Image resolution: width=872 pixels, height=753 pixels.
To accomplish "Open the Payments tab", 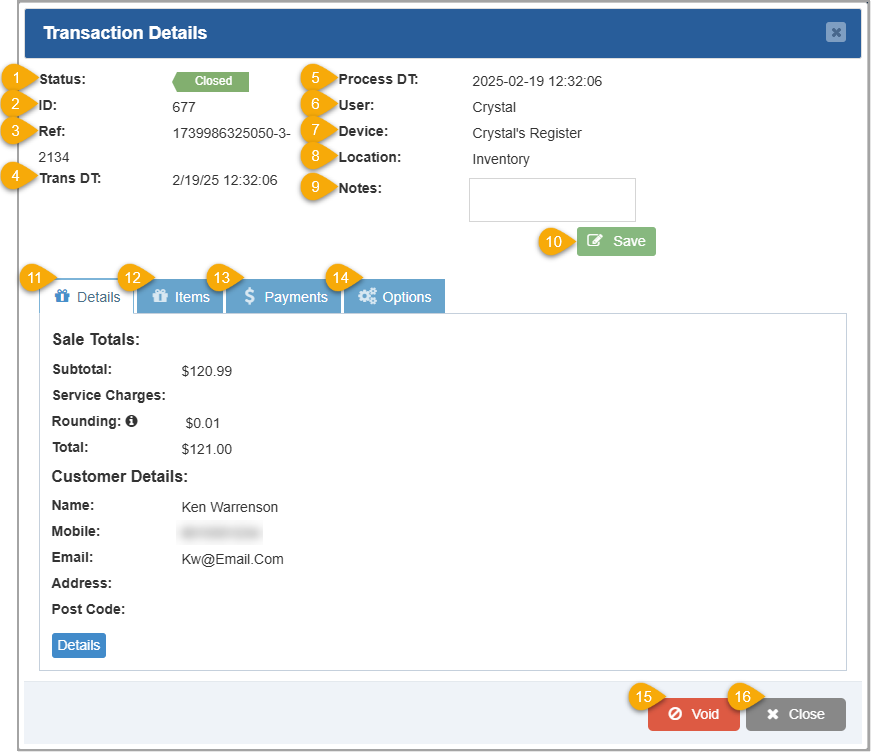I will point(283,296).
